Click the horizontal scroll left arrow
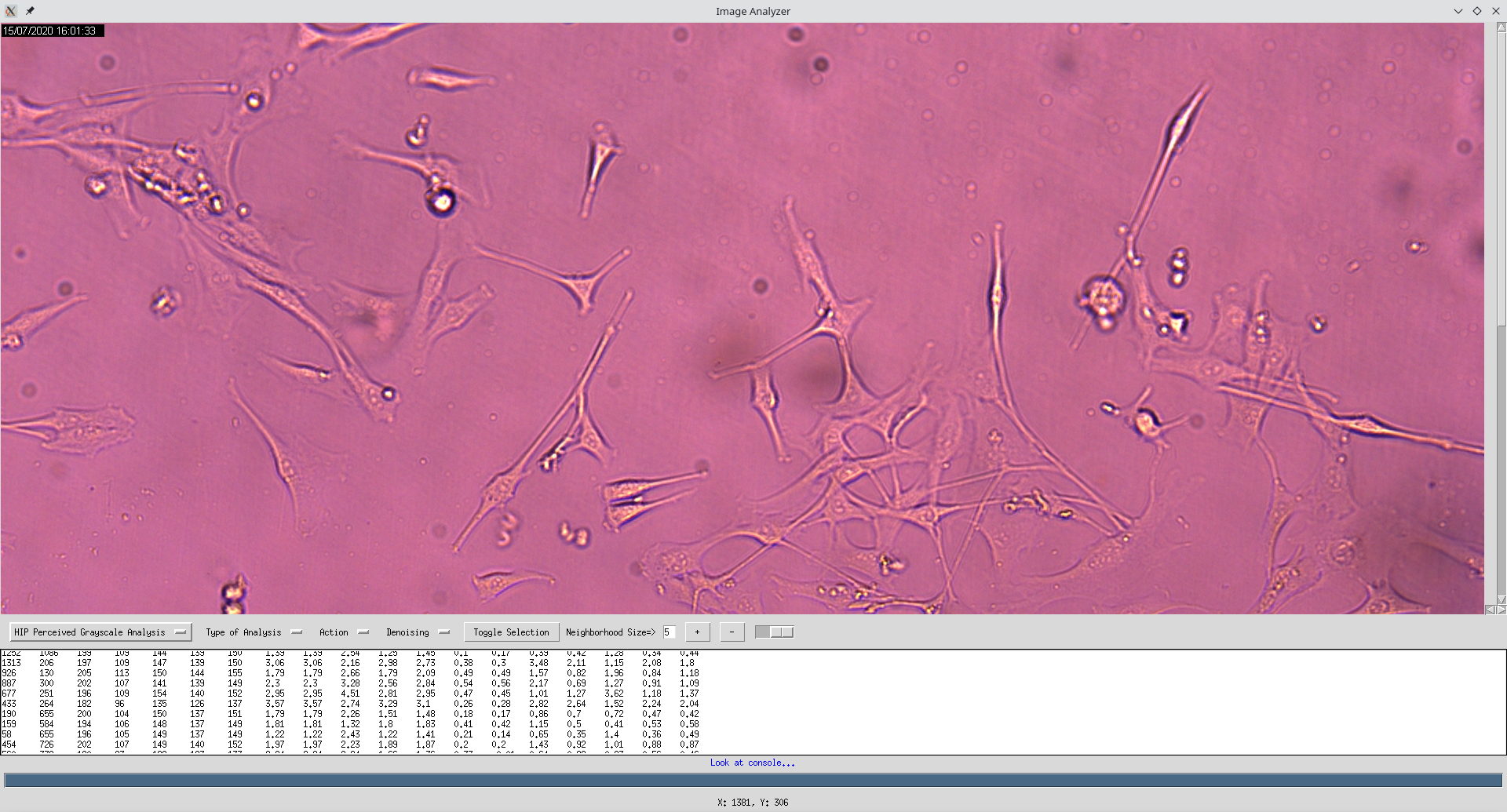 (x=1489, y=610)
